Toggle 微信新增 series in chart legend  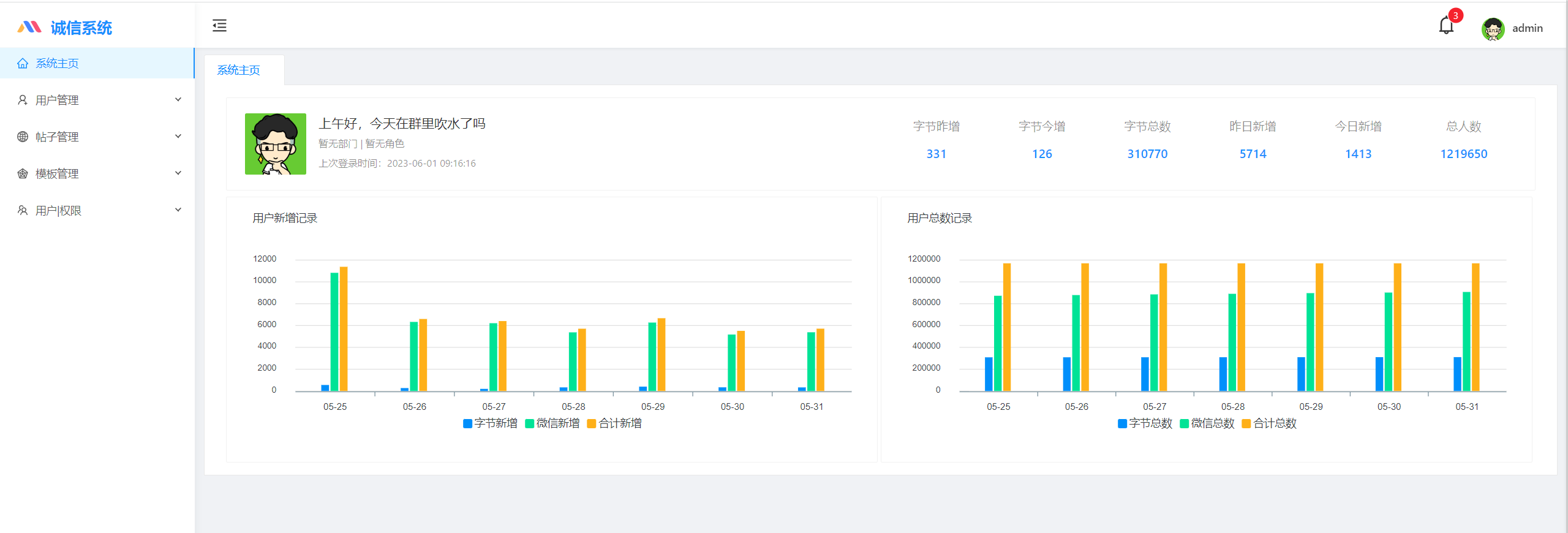point(552,423)
